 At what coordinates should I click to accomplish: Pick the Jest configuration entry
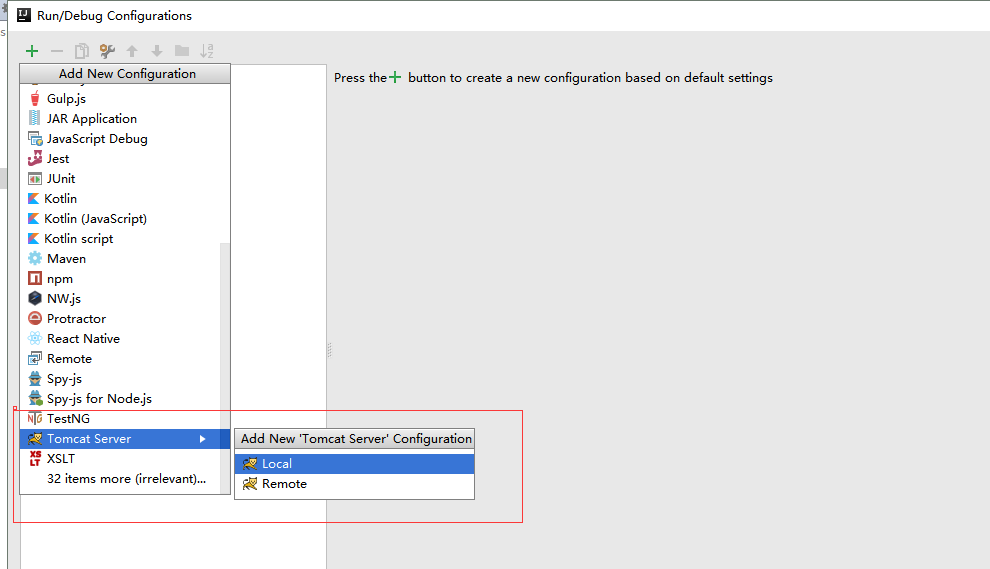pos(125,159)
